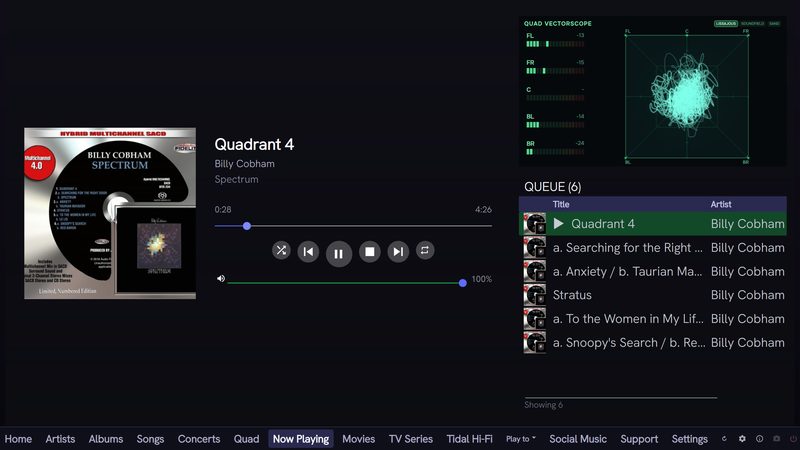Screen dimensions: 800x450
Task: Open the Quad tab
Action: (x=246, y=439)
